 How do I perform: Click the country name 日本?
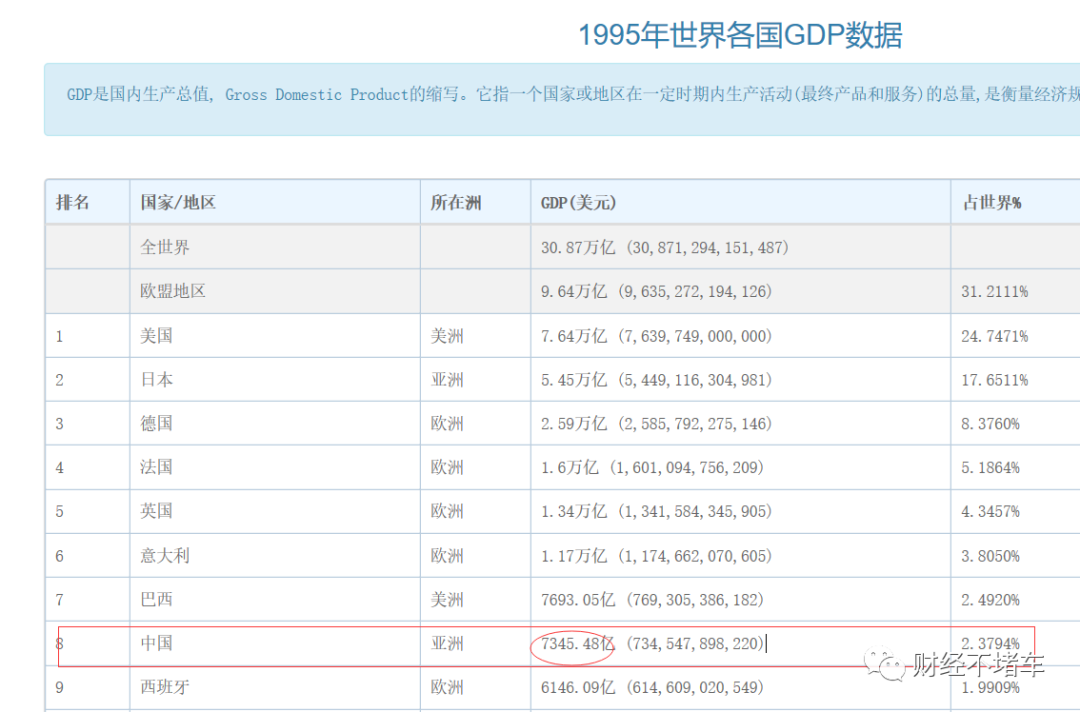click(156, 379)
